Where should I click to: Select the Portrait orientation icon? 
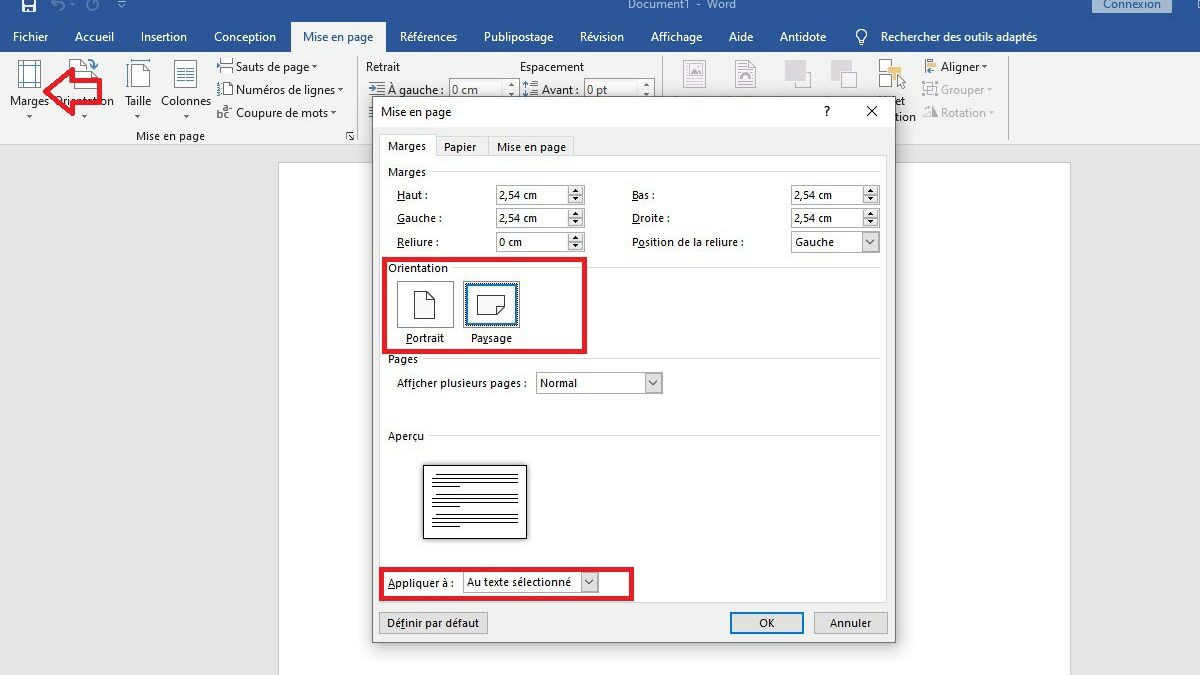(425, 305)
